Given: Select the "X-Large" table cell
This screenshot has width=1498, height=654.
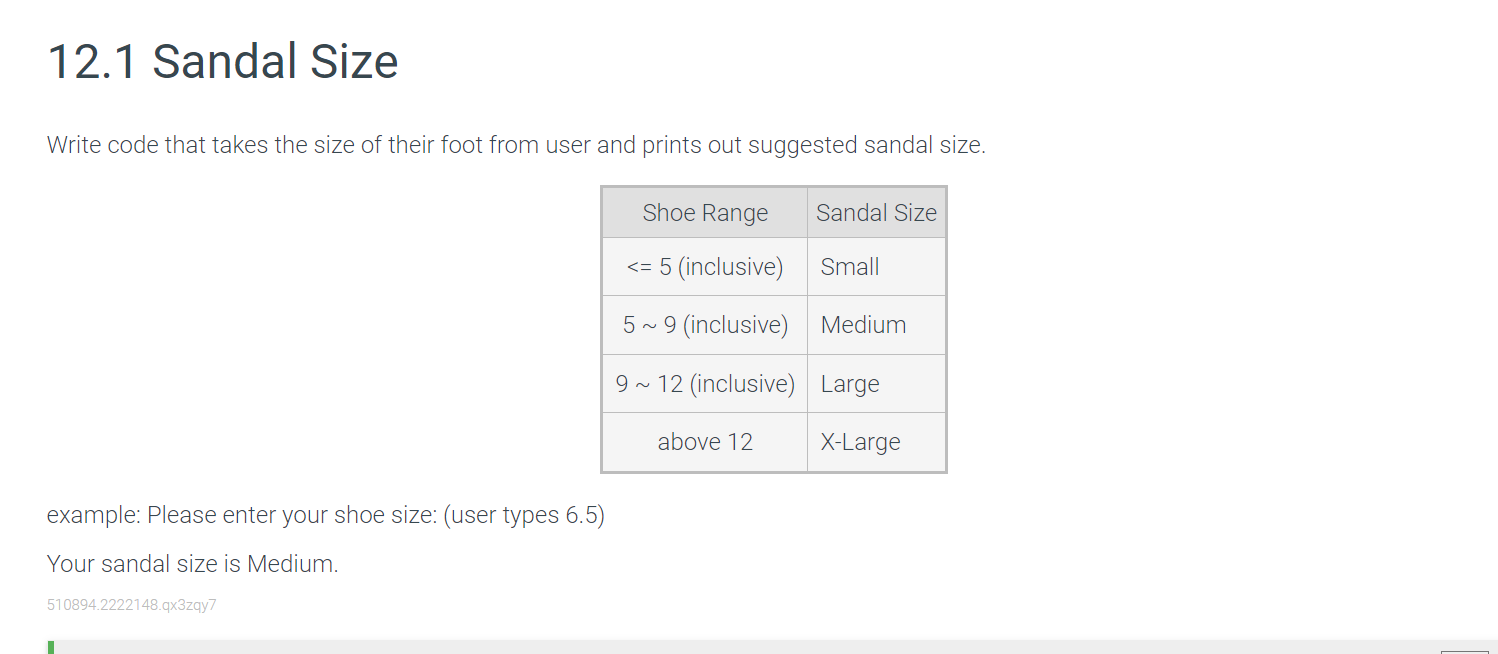Looking at the screenshot, I should 876,442.
